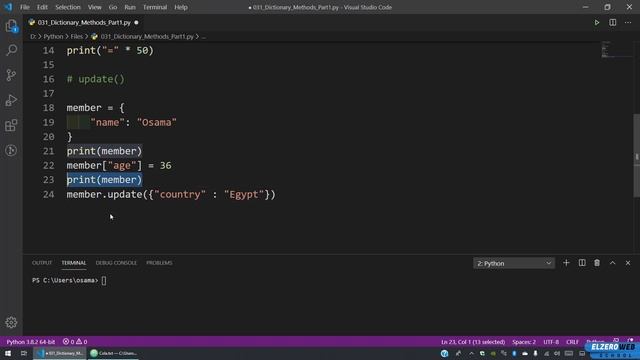Open the Selection menu
This screenshot has height=360, width=640.
[68, 7]
